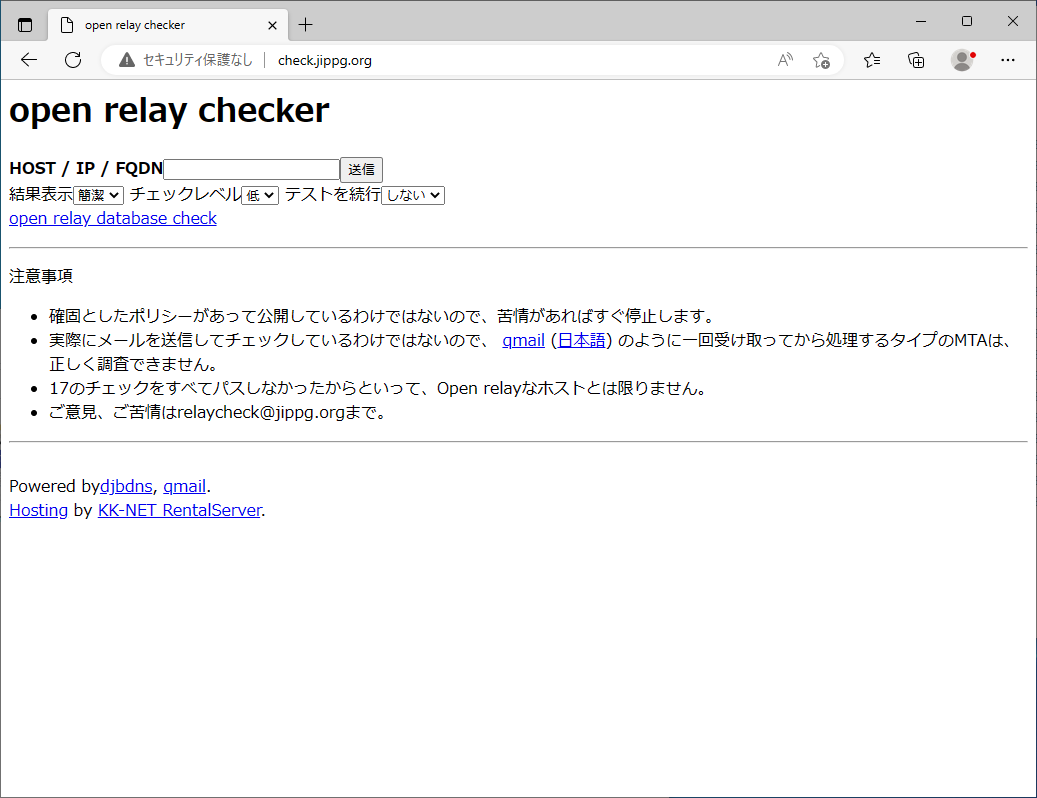Click the Read Aloud icon in address bar
Screen dimensions: 1037x798
click(785, 60)
